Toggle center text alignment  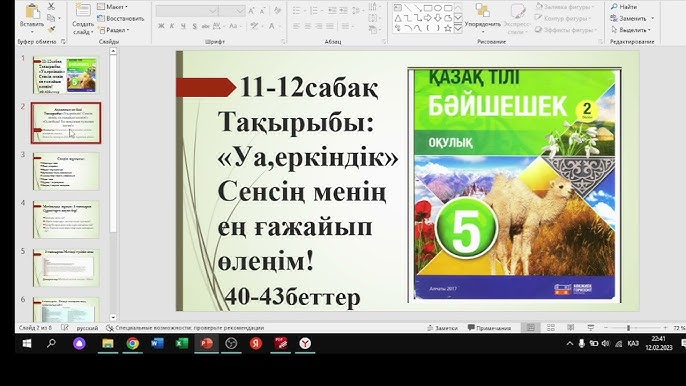click(x=308, y=26)
